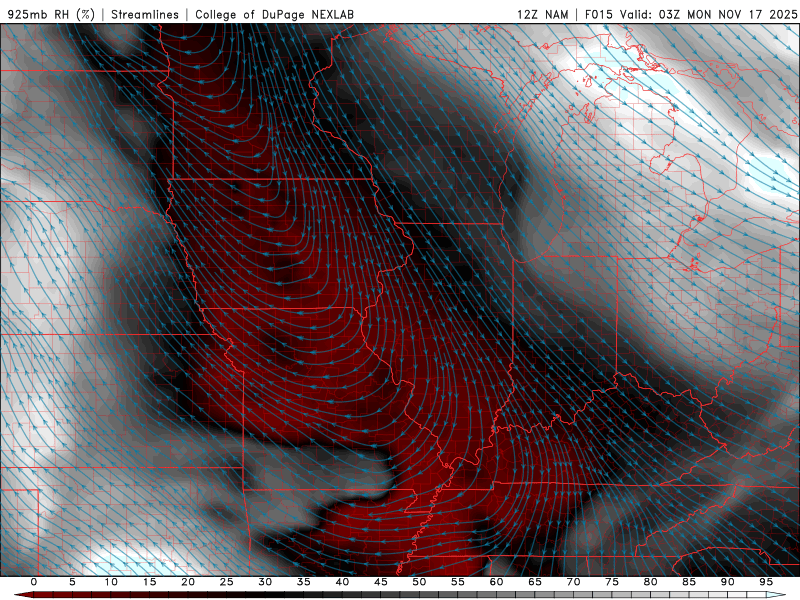Click the "40" colorbar tick label
800x600 pixels.
[342, 582]
